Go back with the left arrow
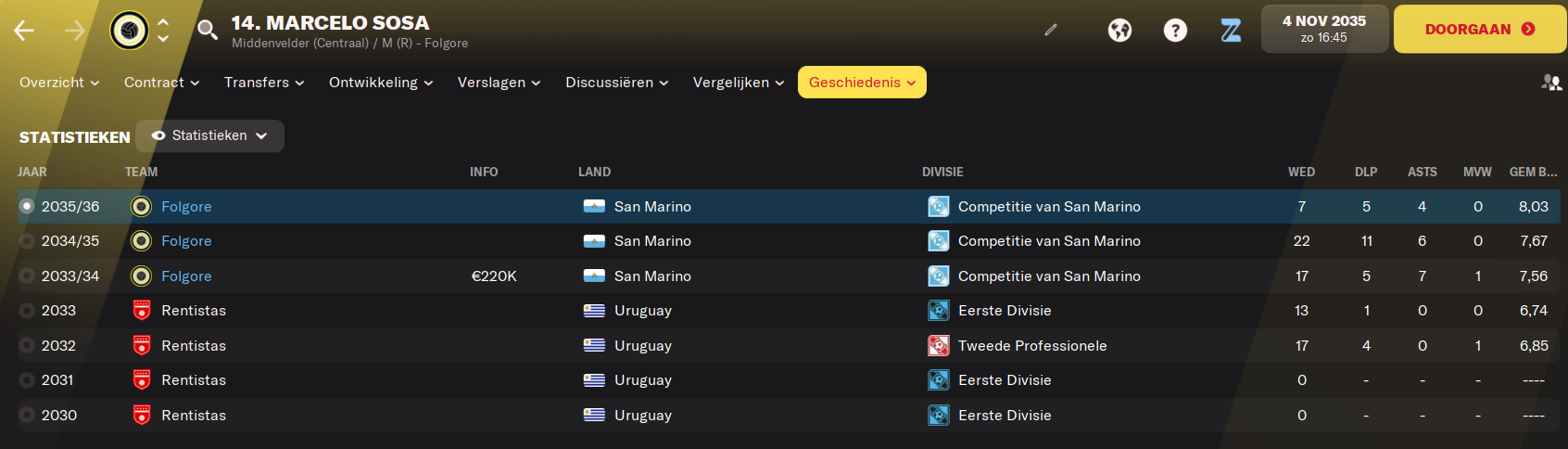The image size is (1568, 449). pyautogui.click(x=24, y=31)
